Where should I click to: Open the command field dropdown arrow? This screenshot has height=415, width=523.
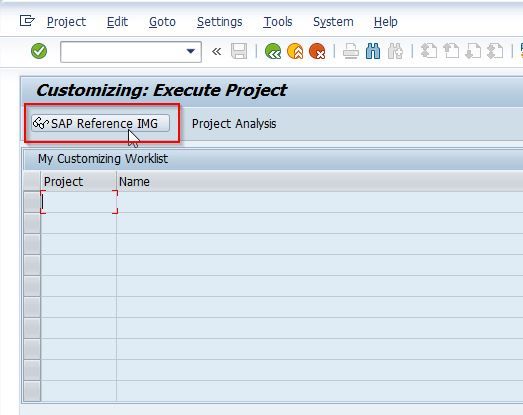[x=191, y=51]
